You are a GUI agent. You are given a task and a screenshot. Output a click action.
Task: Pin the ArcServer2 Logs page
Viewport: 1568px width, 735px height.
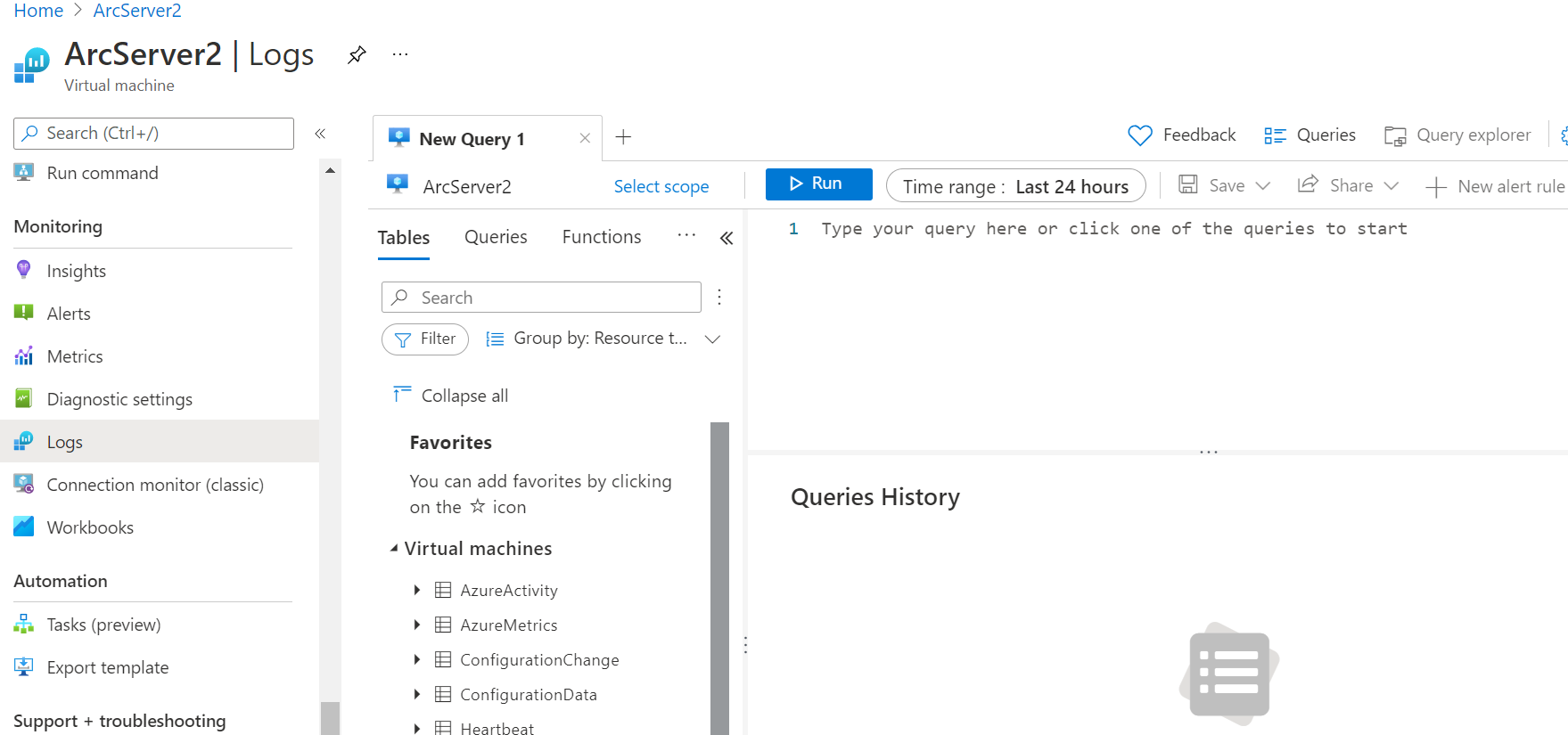click(357, 55)
